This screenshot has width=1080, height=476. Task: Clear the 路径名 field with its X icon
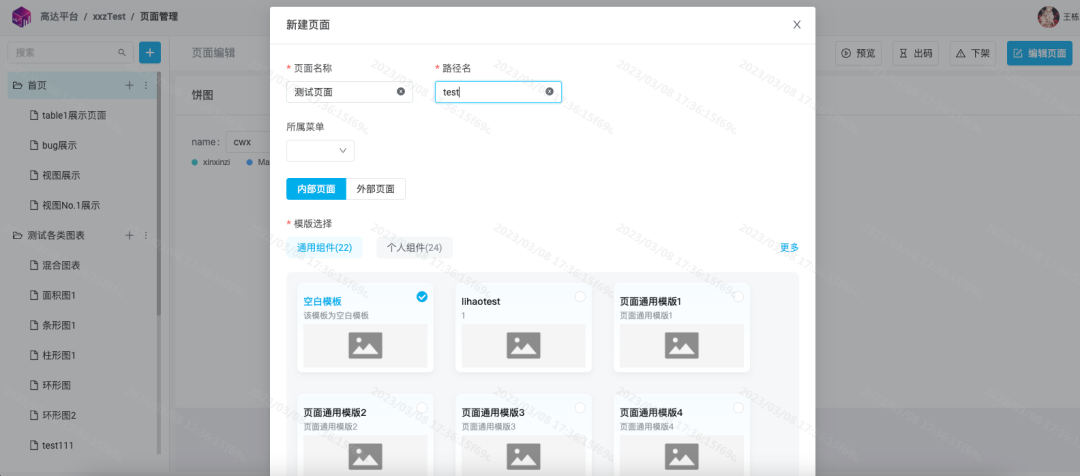tap(550, 92)
